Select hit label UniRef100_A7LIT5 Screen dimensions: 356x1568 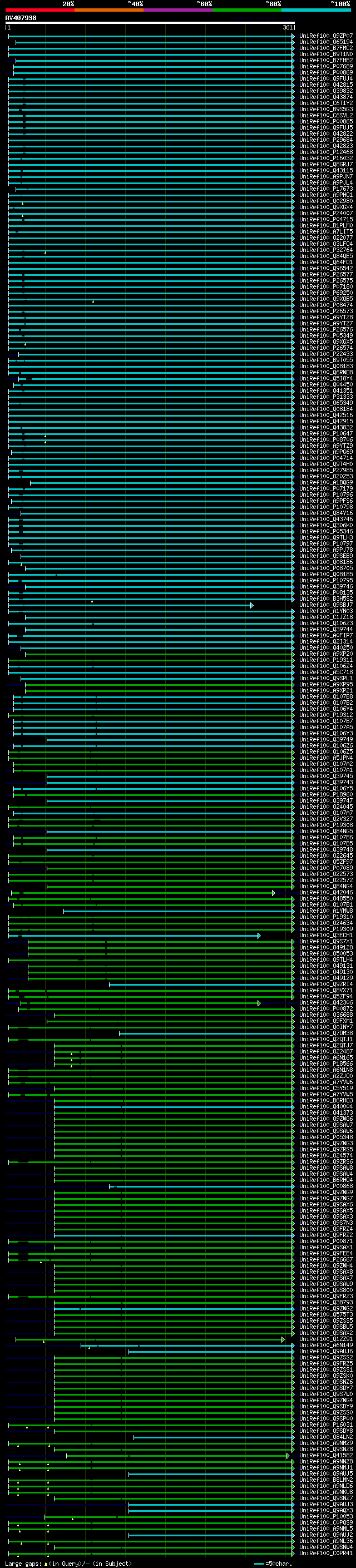[325, 231]
